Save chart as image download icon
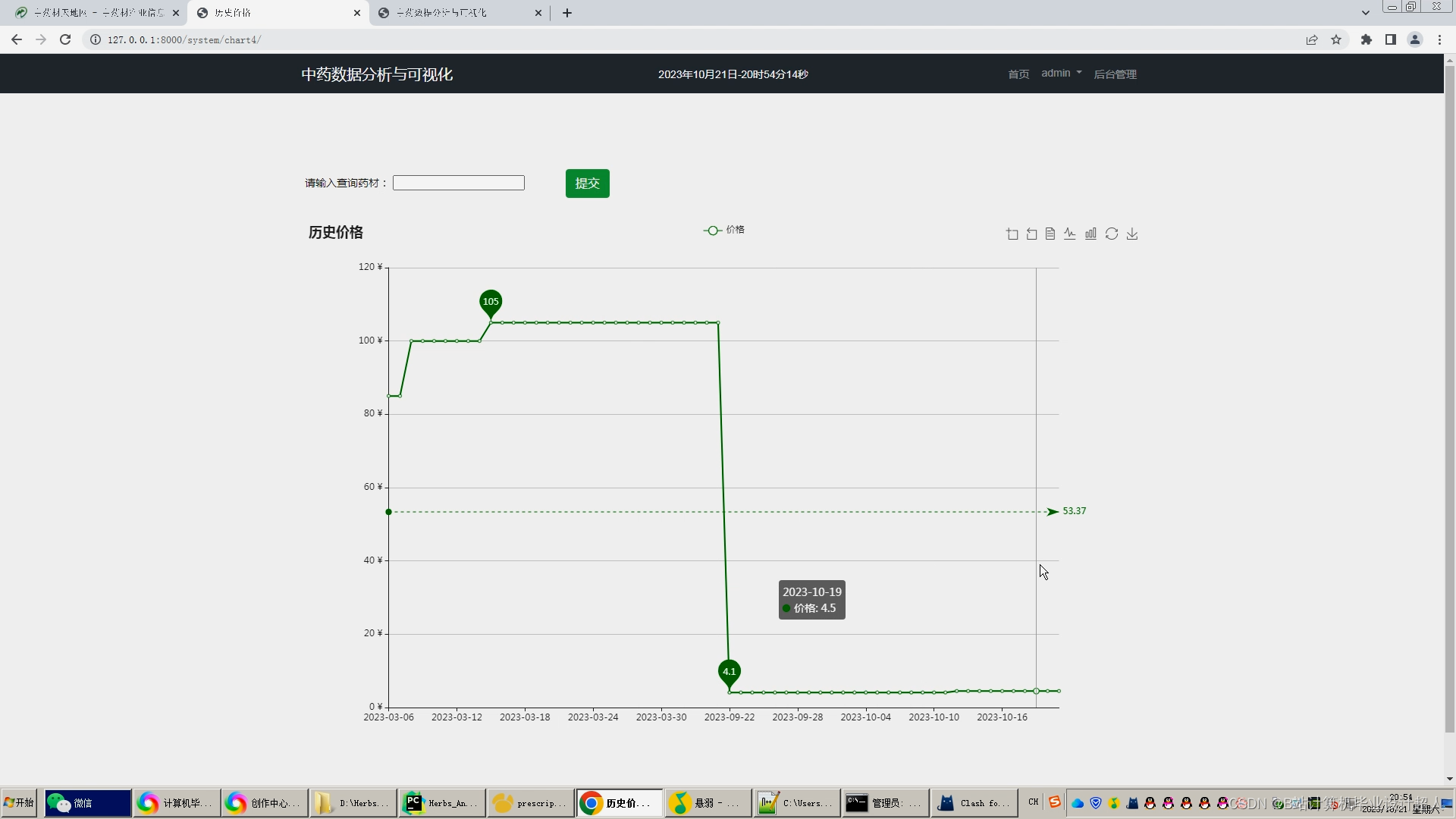Viewport: 1456px width, 819px height. tap(1132, 234)
